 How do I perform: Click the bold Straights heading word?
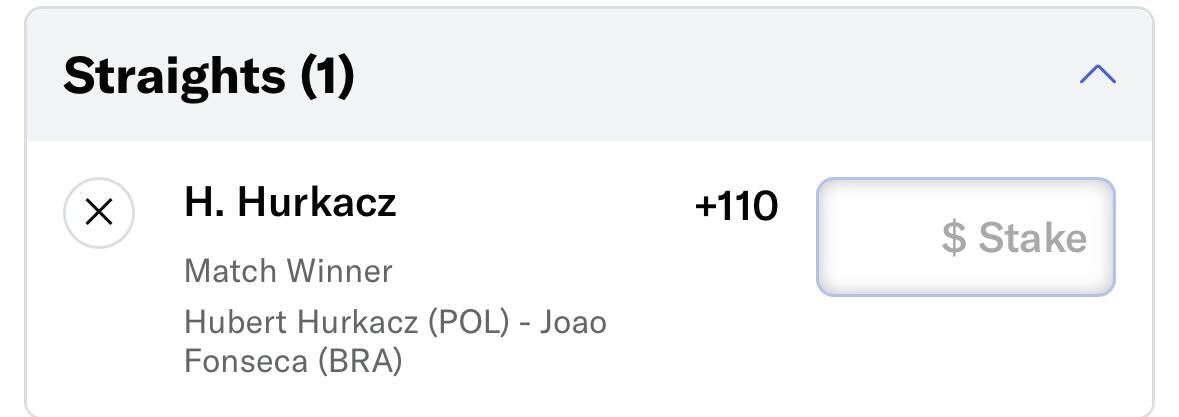coord(174,77)
